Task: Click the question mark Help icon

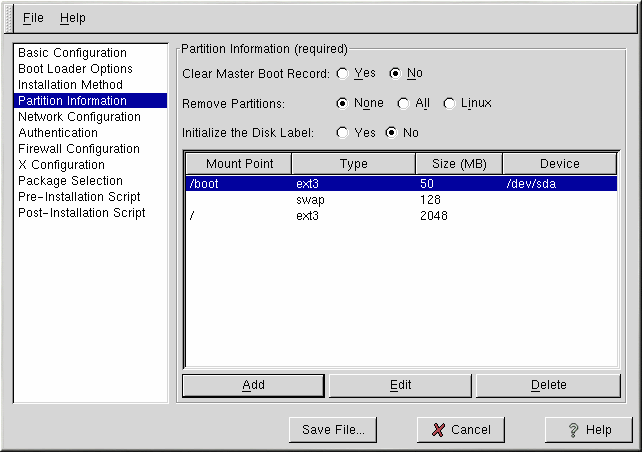Action: [x=571, y=430]
